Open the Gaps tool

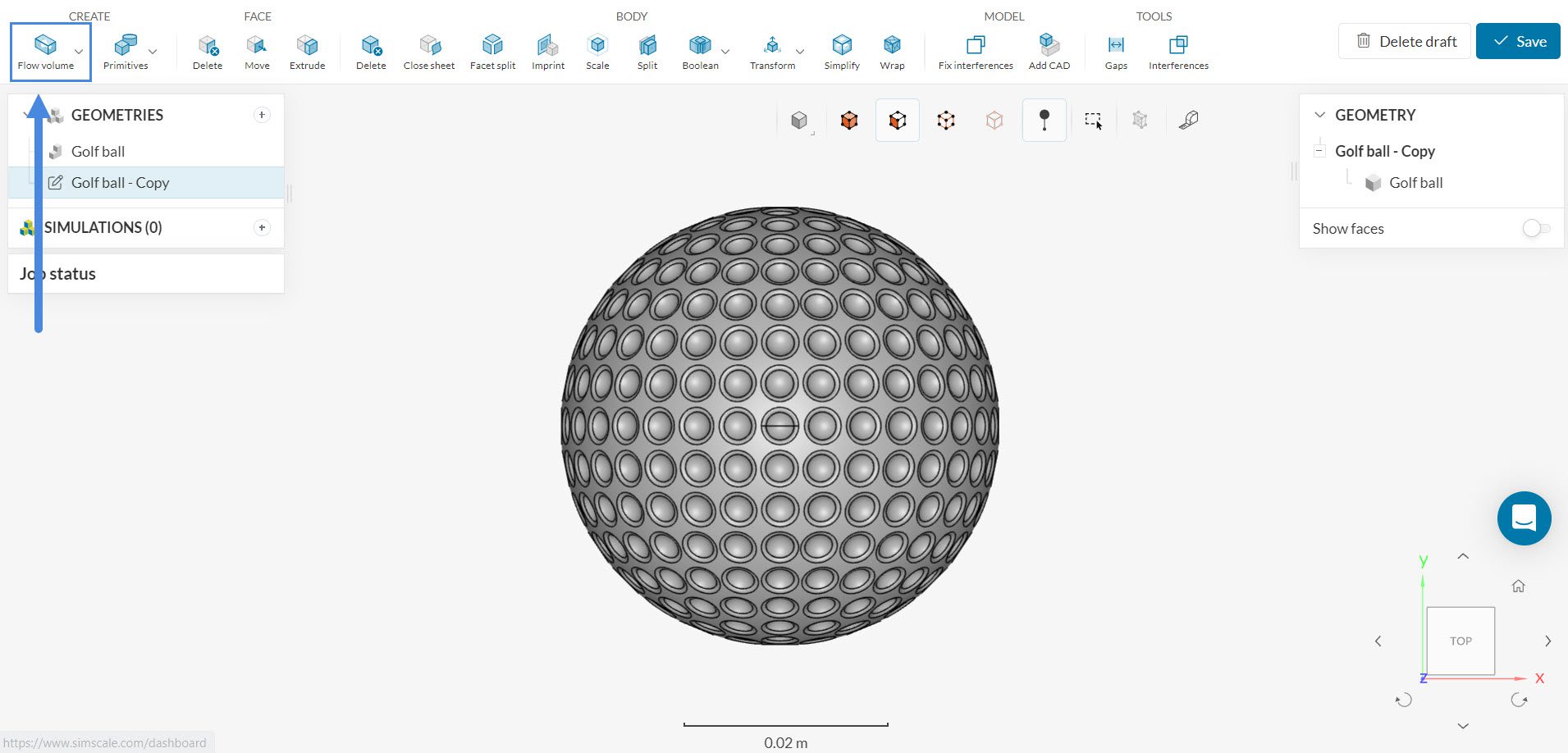pyautogui.click(x=1116, y=52)
